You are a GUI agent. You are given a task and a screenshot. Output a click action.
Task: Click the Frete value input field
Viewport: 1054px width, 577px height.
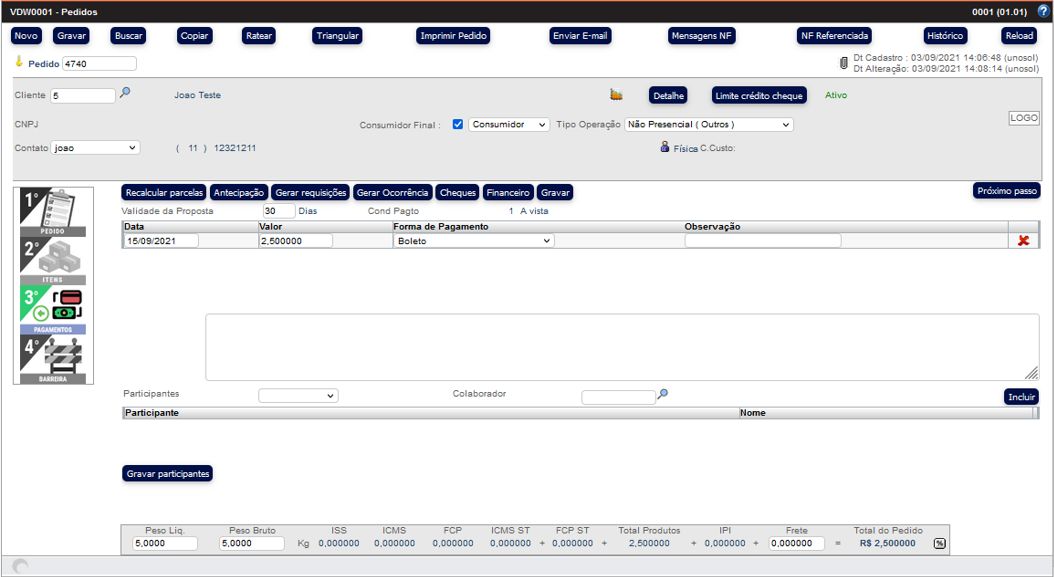(797, 543)
